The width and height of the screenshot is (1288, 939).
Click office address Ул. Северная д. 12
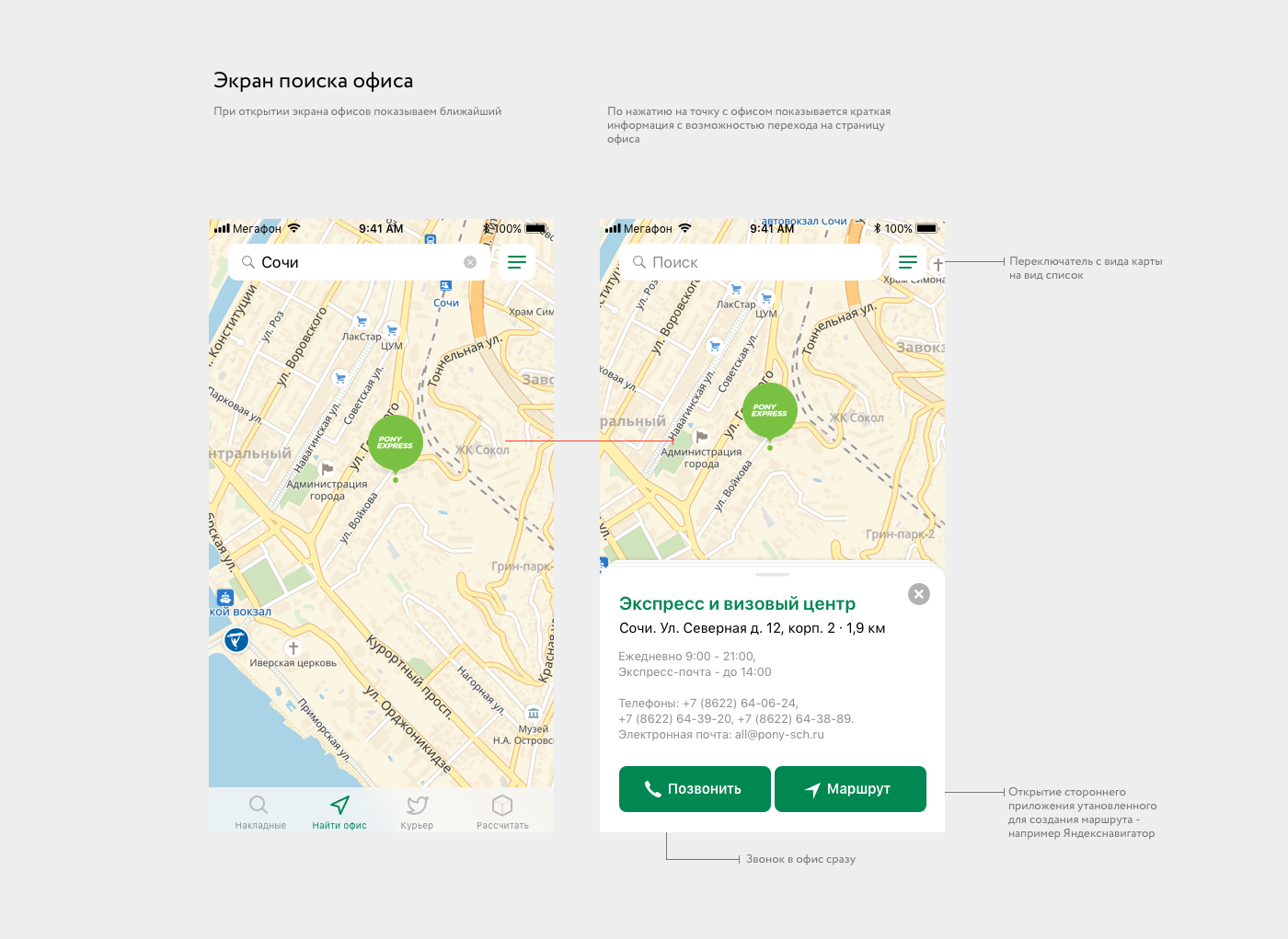tap(721, 628)
